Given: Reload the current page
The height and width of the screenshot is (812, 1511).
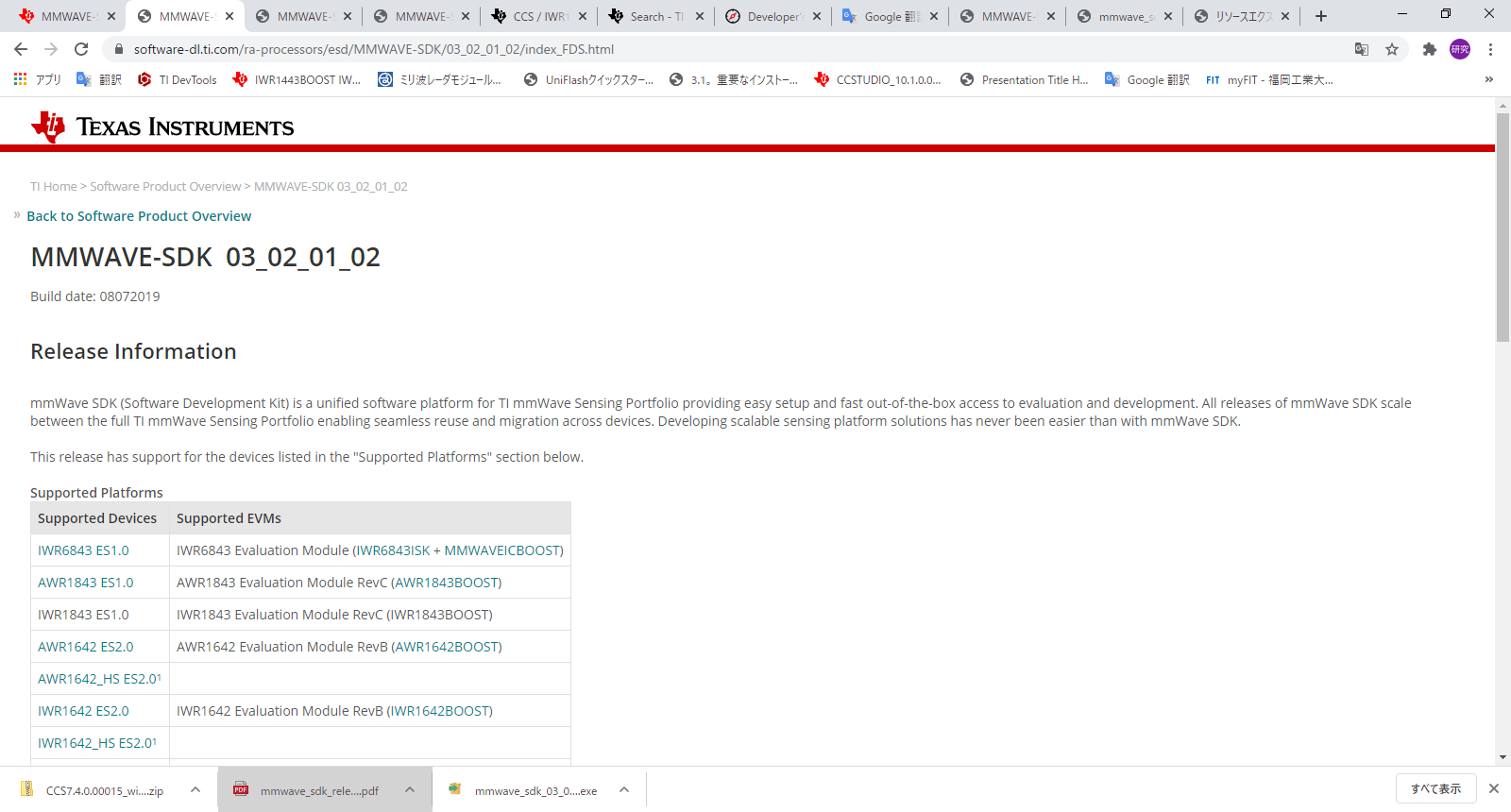Looking at the screenshot, I should click(81, 49).
